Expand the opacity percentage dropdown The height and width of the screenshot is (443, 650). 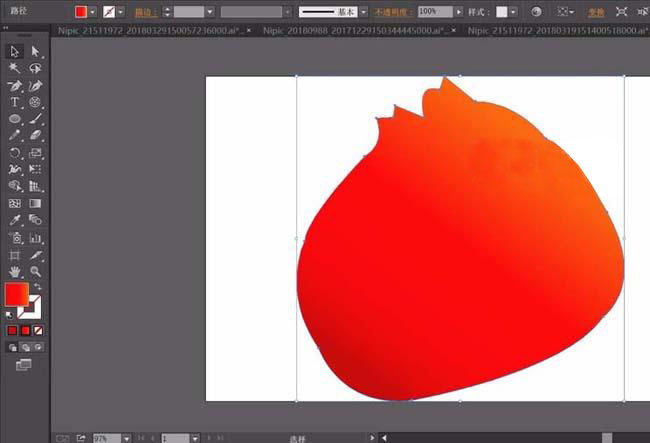[x=459, y=12]
